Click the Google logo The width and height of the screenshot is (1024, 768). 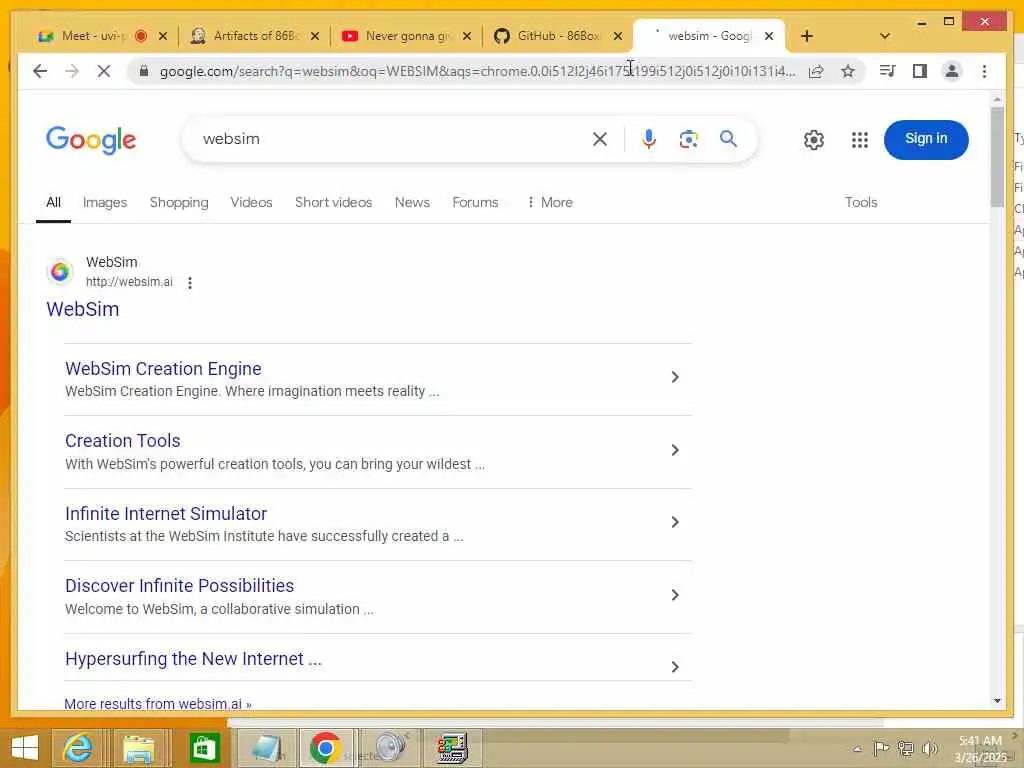click(91, 140)
